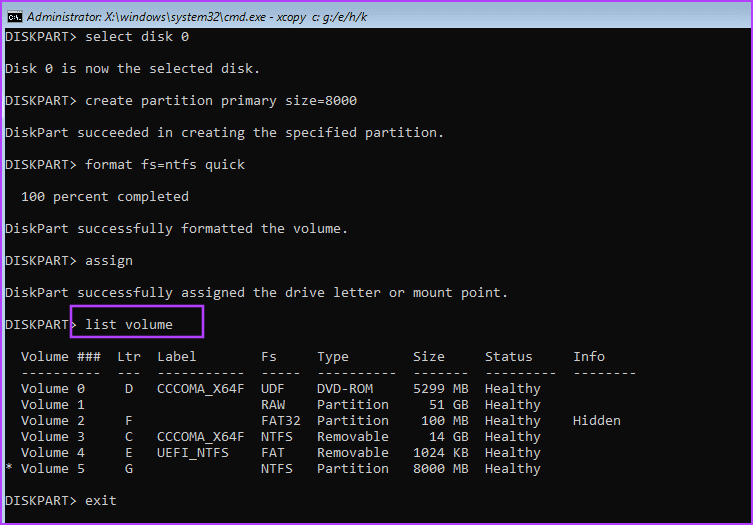The image size is (753, 525).
Task: Click the 'Info' column header
Action: [x=589, y=356]
